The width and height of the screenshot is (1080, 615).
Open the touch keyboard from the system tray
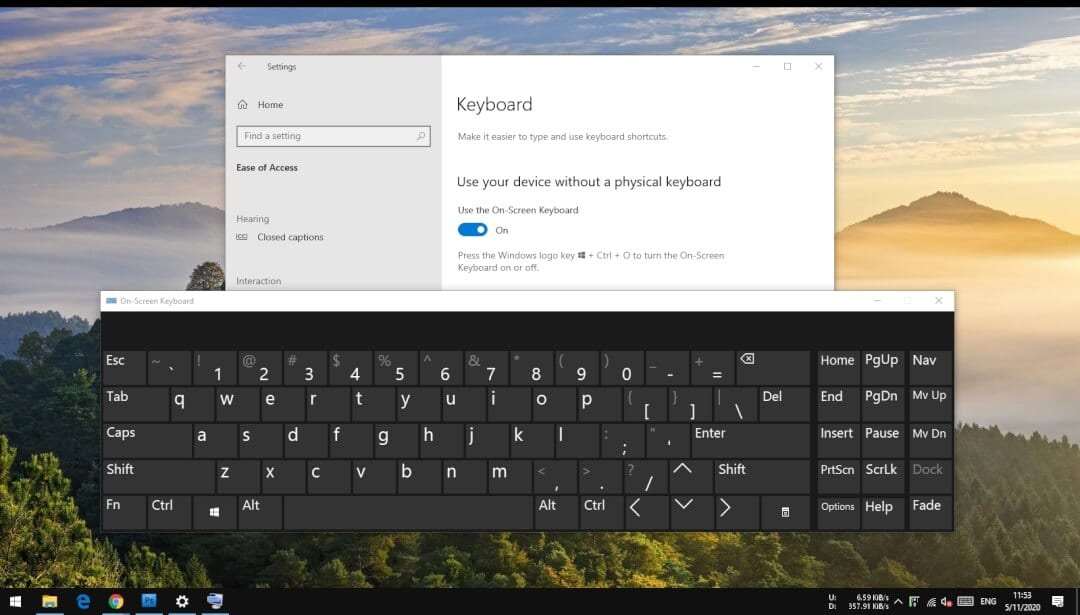[965, 602]
